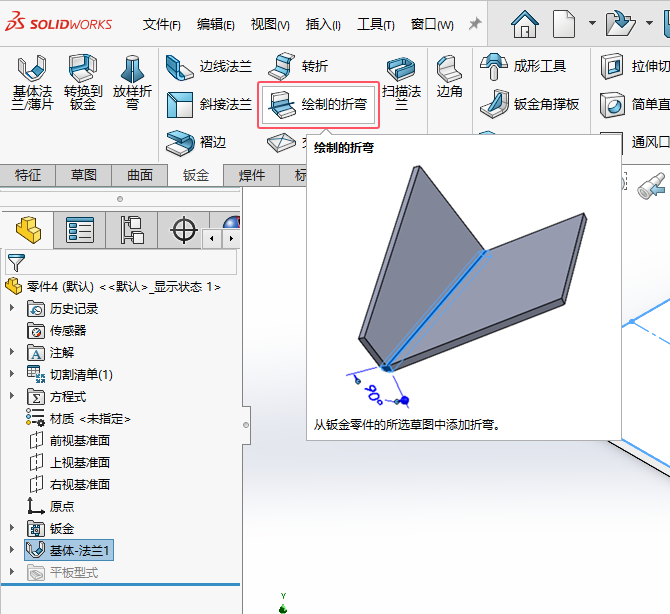
Task: Select 原点 in the feature tree
Action: point(51,506)
